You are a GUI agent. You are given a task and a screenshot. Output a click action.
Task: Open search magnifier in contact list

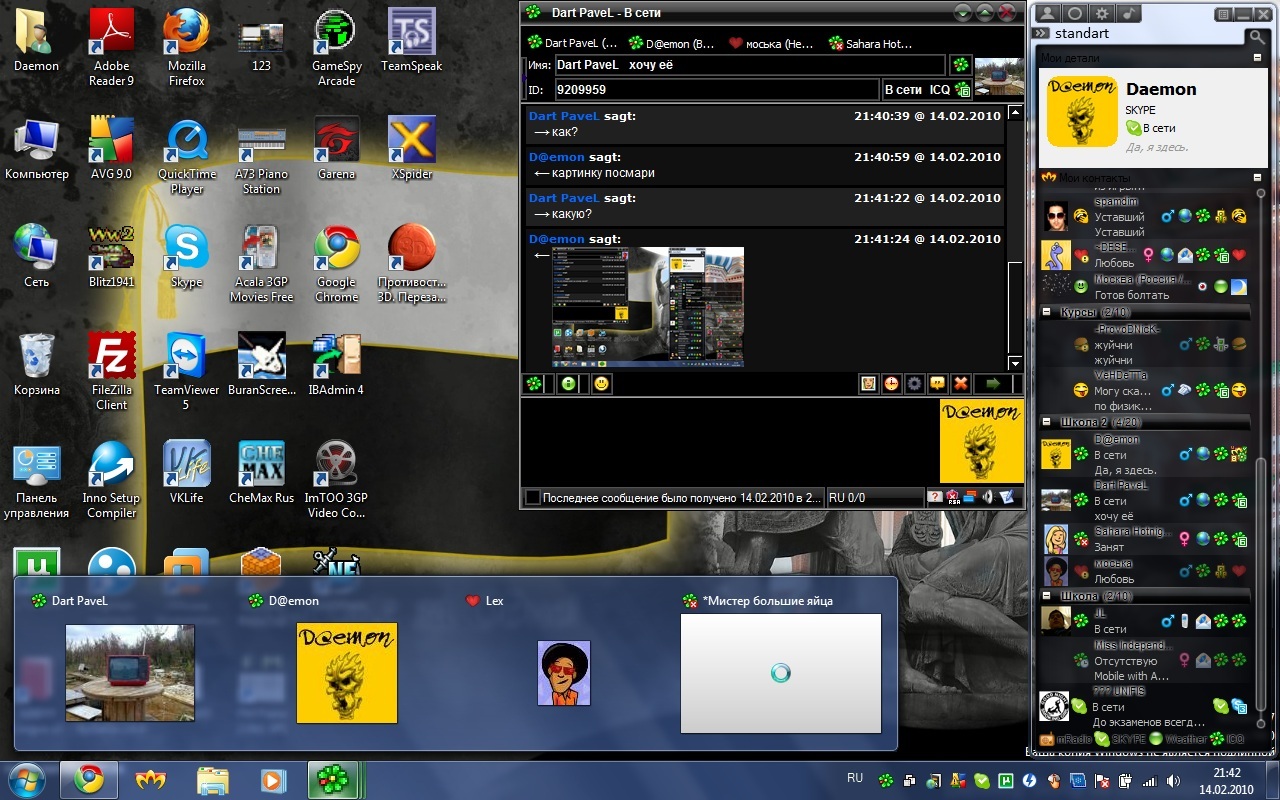point(1256,37)
